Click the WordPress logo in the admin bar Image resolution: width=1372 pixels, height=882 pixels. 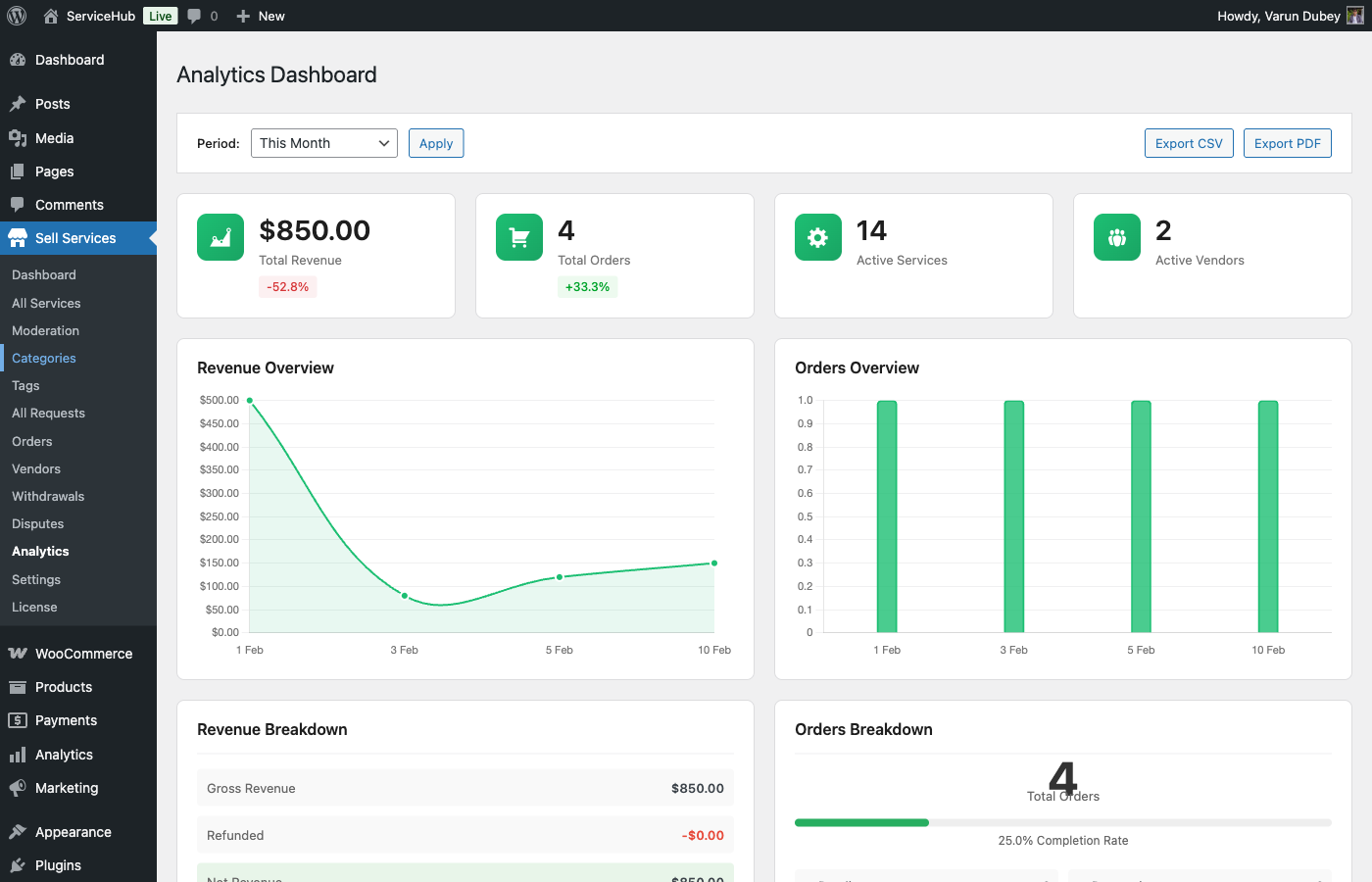[x=16, y=15]
